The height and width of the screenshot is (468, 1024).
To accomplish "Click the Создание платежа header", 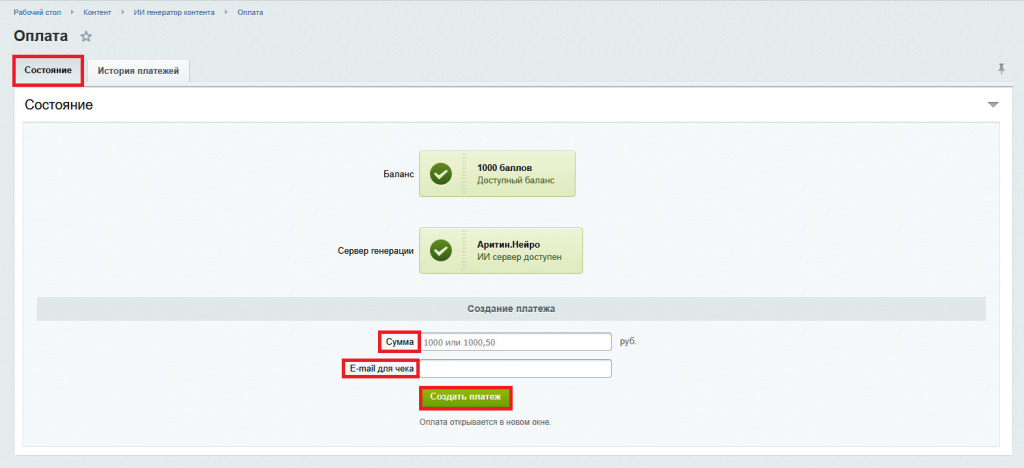I will 511,309.
